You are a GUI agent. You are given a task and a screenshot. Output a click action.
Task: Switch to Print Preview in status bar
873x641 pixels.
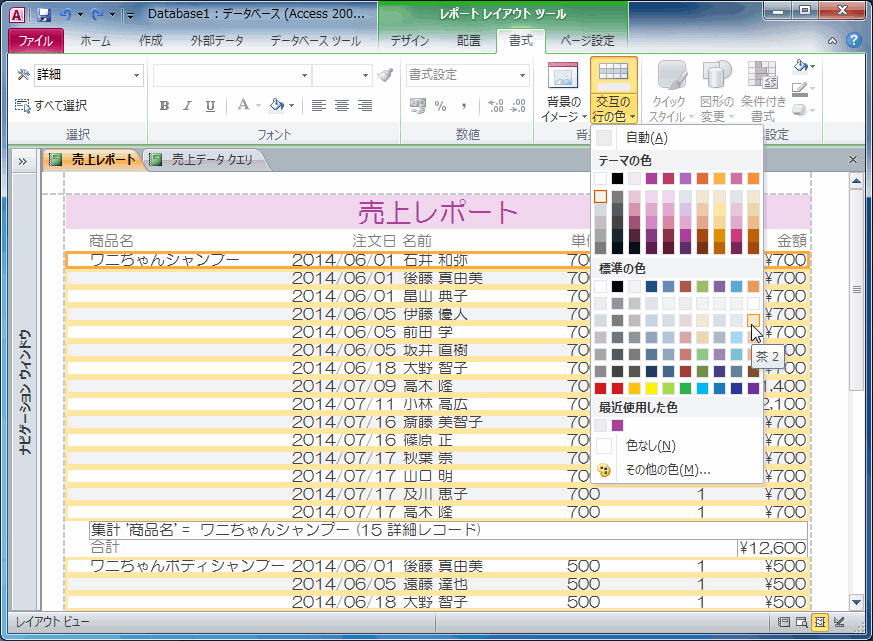802,622
